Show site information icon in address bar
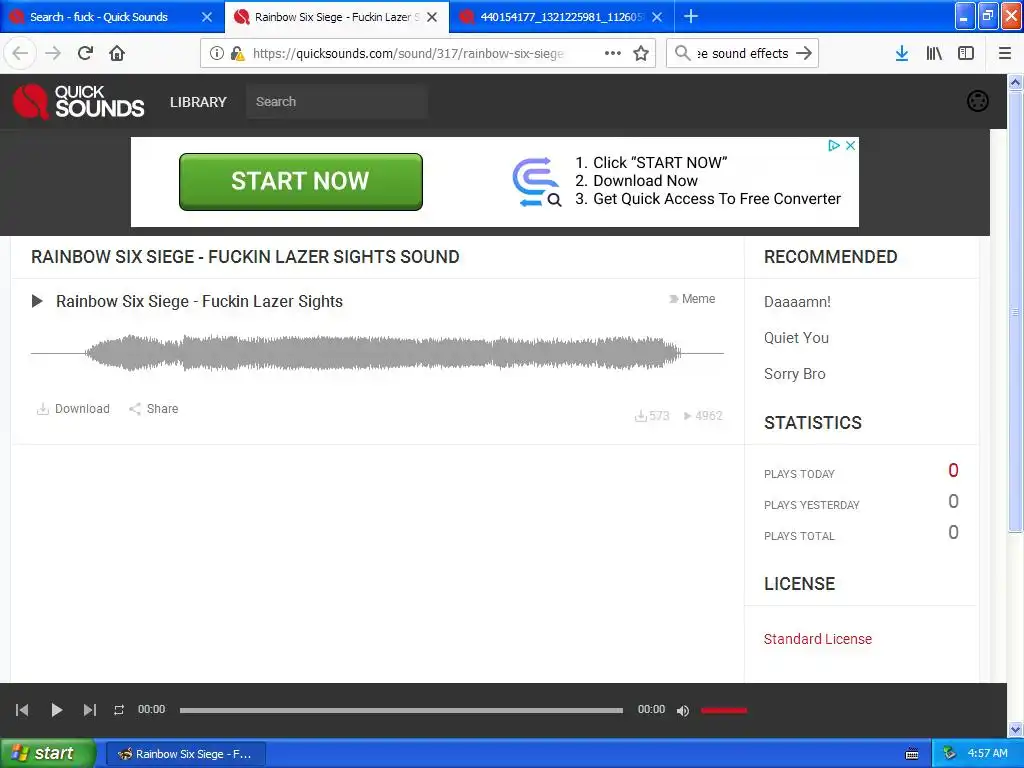1024x768 pixels. tap(217, 54)
